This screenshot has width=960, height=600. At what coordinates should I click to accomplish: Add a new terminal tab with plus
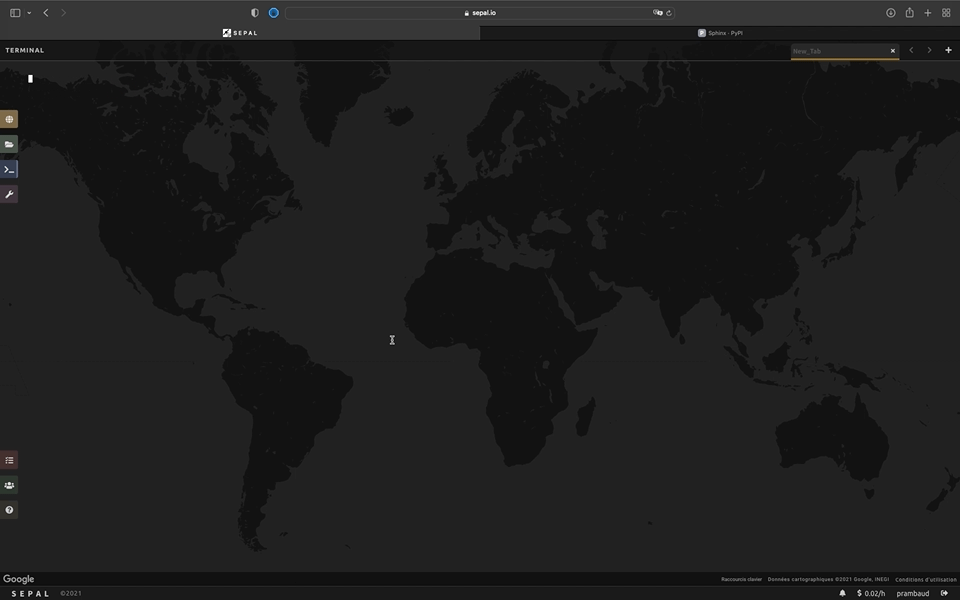click(x=948, y=50)
